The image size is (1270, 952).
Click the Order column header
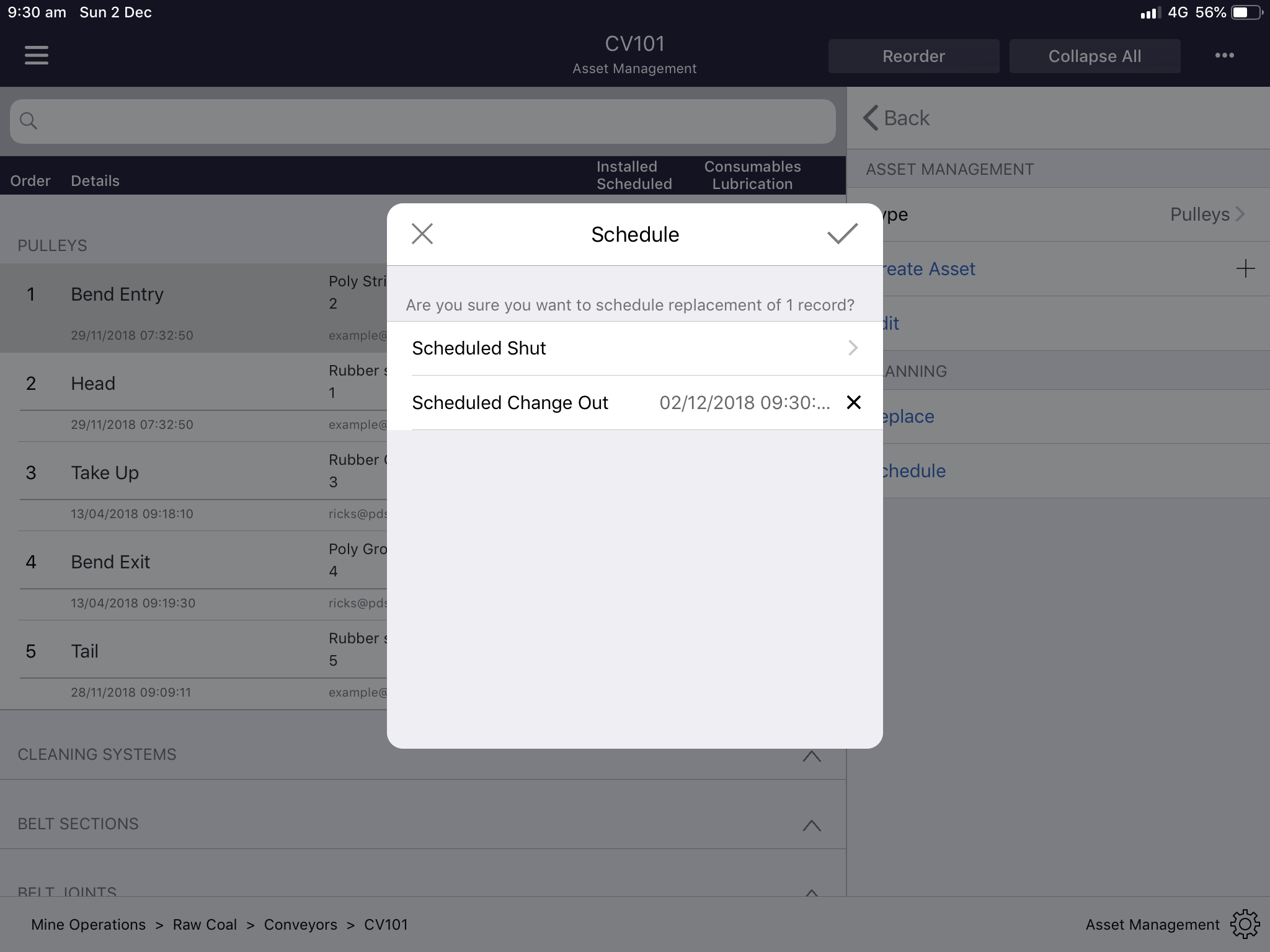coord(30,180)
